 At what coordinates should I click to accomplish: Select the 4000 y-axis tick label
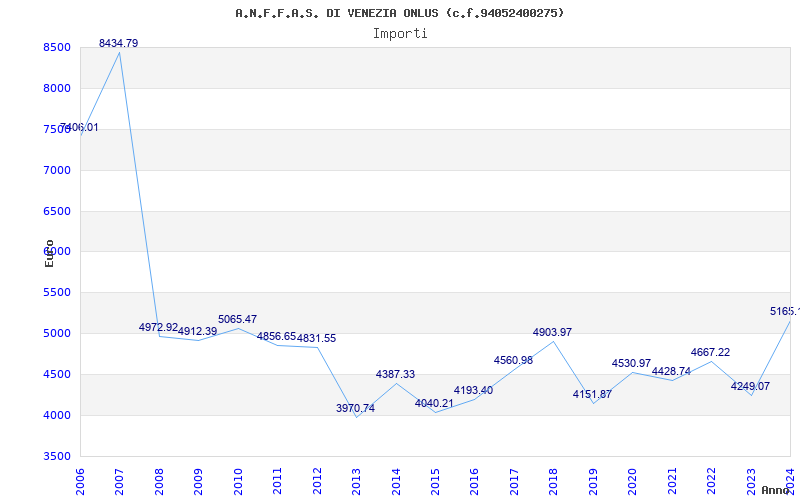pos(57,415)
